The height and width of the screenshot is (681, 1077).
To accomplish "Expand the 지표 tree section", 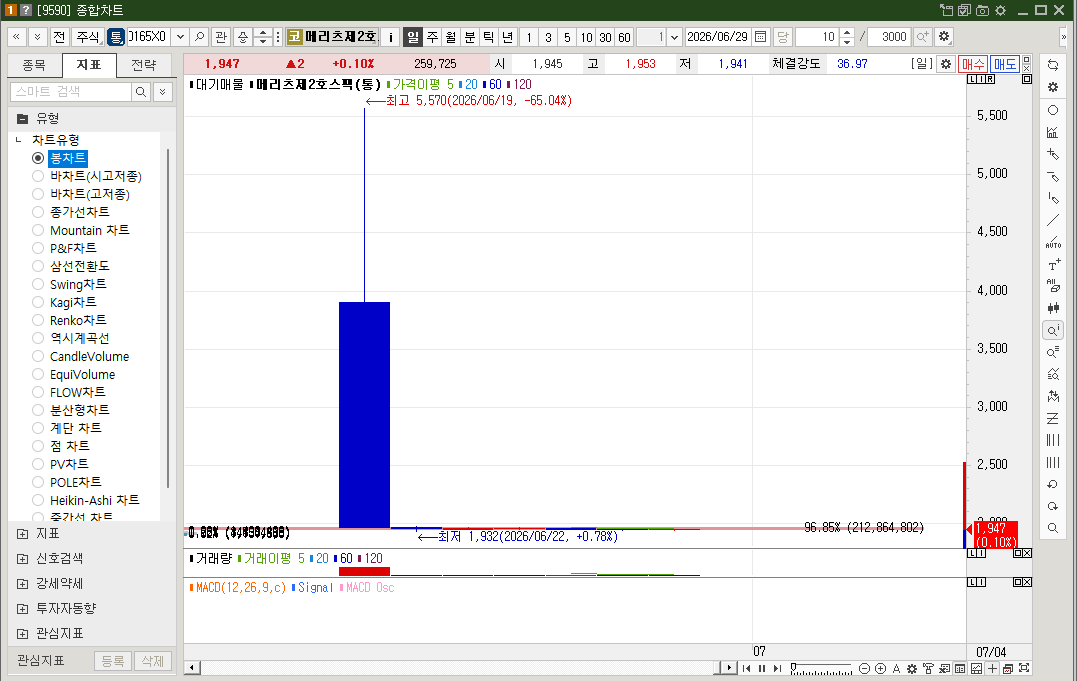I will point(23,534).
